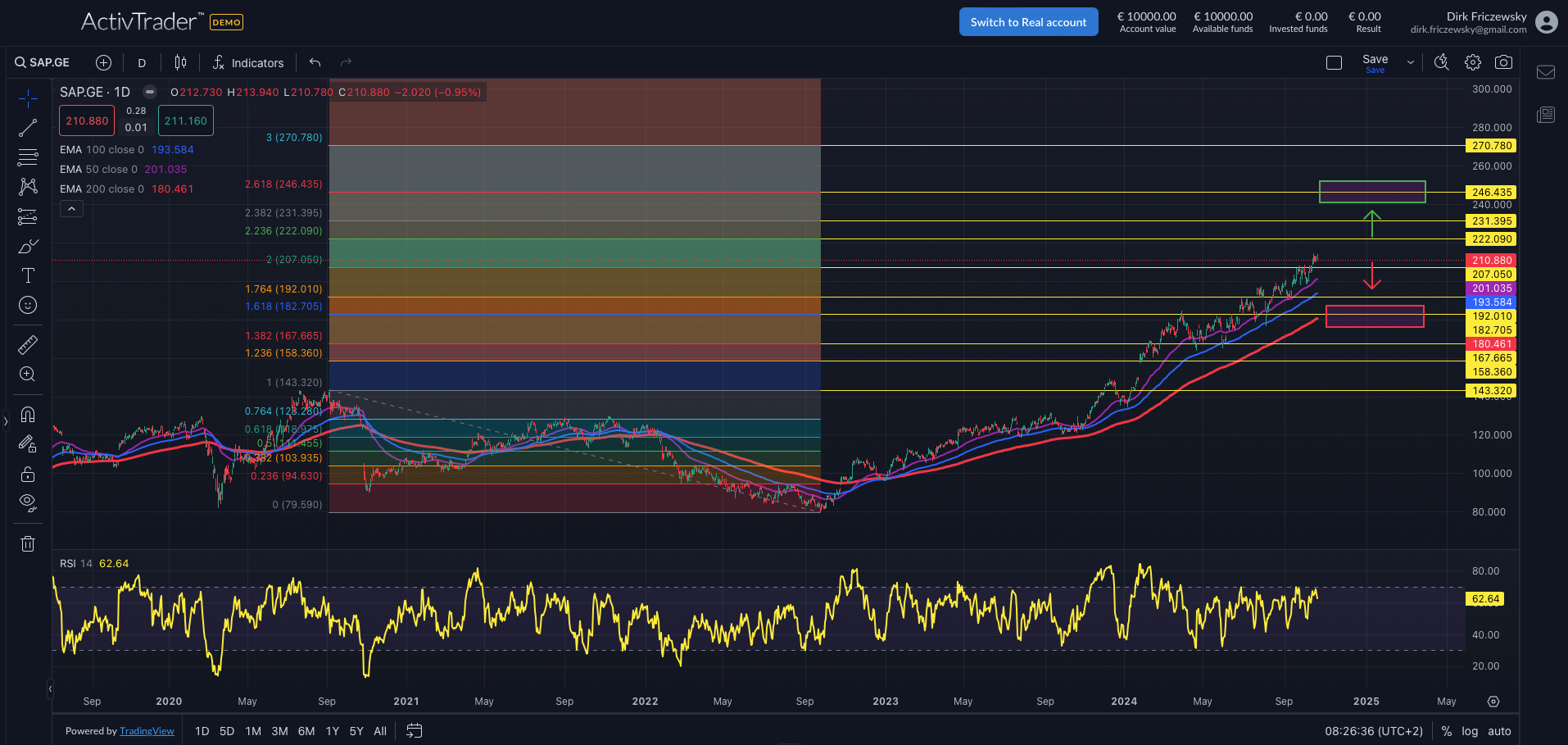Viewport: 1568px width, 745px height.
Task: Toggle log scale on price axis
Action: click(x=1470, y=731)
